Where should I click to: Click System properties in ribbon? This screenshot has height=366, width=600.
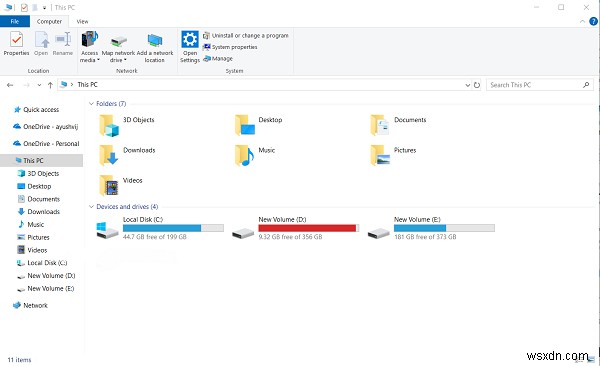(230, 47)
